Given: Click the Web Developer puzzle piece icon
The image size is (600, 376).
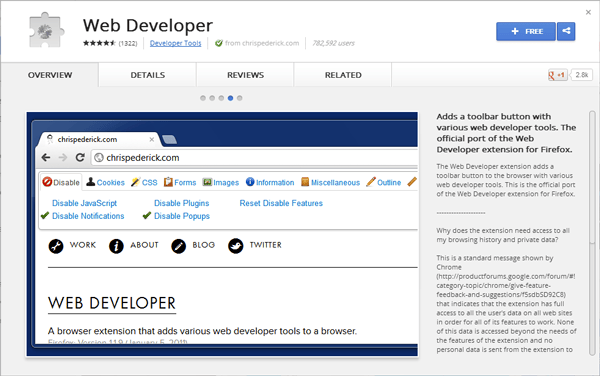Looking at the screenshot, I should [x=46, y=30].
